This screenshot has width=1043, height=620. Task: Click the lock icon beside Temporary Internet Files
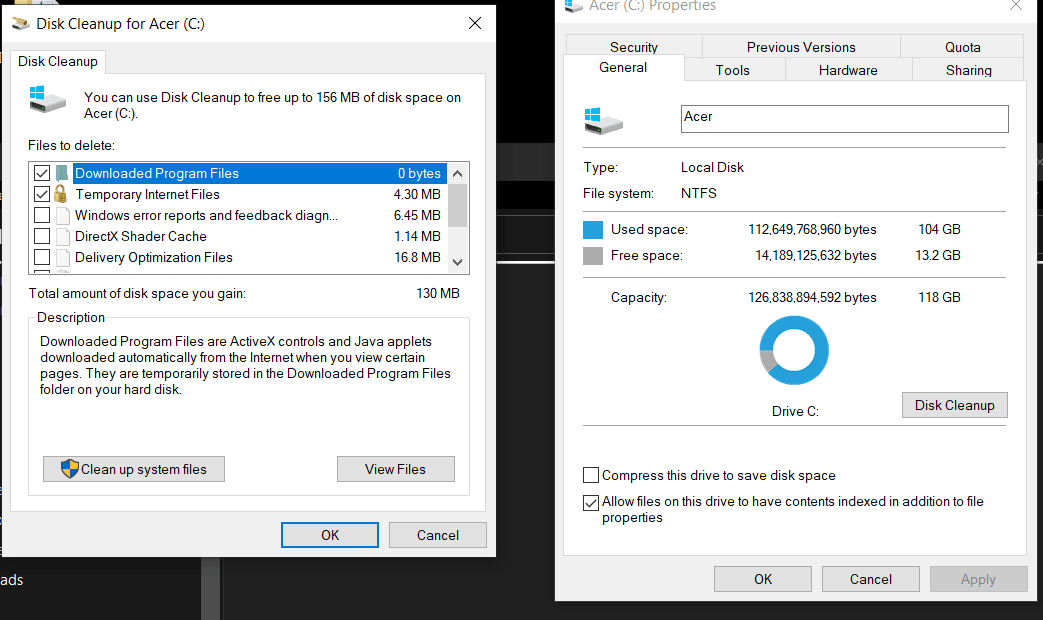point(59,193)
